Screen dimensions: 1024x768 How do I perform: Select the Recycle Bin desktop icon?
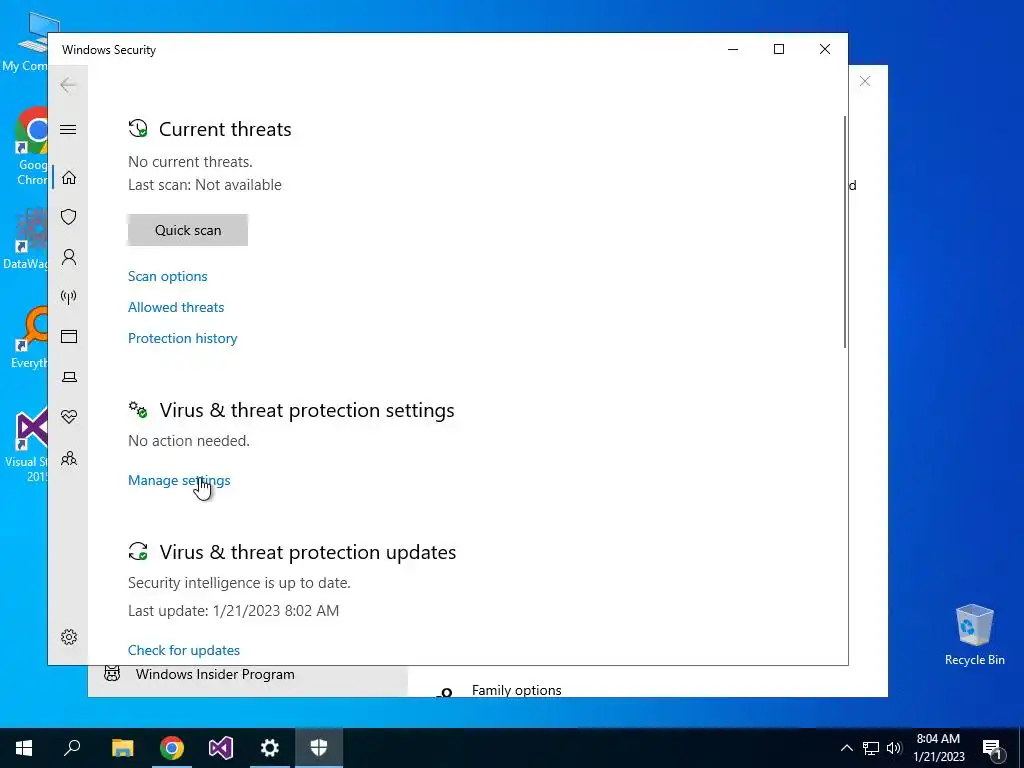click(x=974, y=635)
